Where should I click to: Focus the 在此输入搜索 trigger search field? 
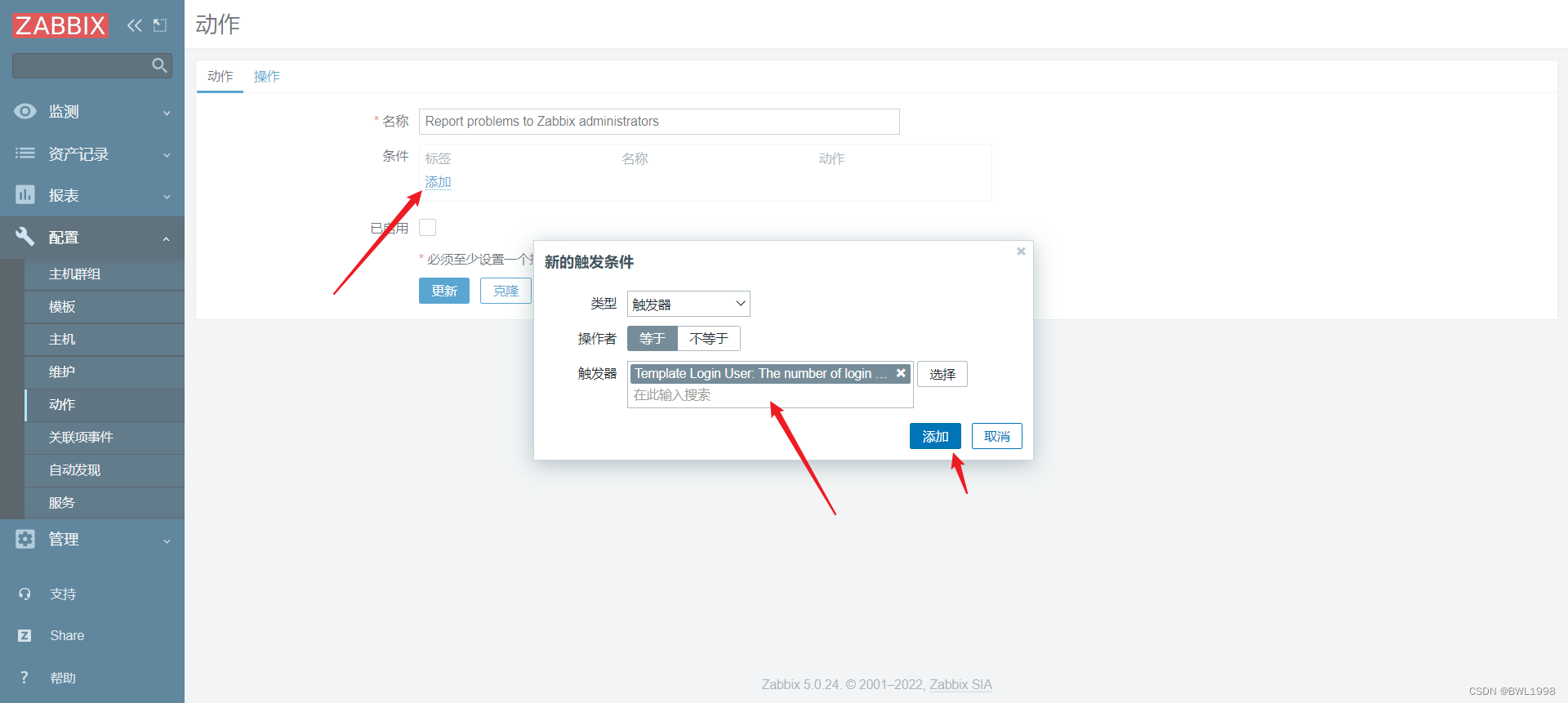(770, 395)
